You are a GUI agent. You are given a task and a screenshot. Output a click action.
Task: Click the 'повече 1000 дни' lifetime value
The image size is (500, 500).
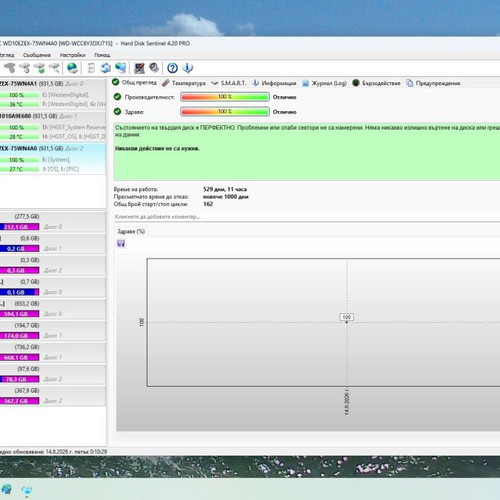point(226,196)
